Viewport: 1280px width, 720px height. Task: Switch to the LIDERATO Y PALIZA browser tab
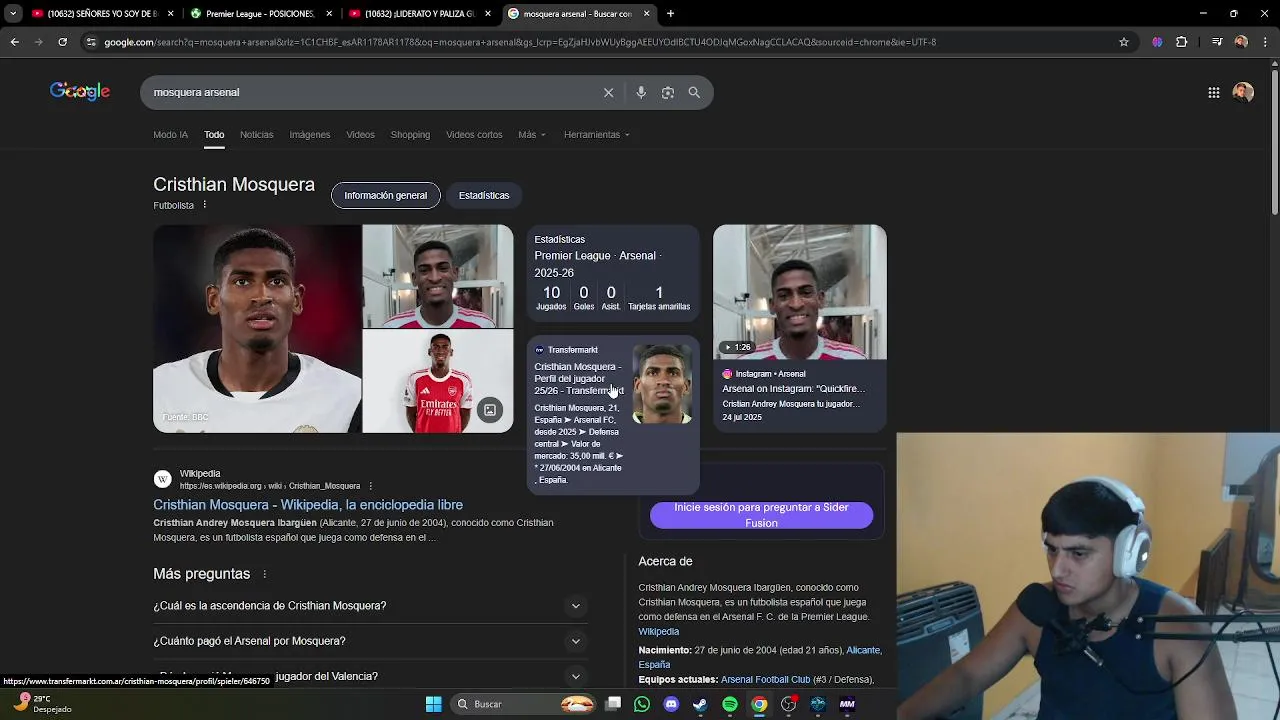tap(418, 14)
